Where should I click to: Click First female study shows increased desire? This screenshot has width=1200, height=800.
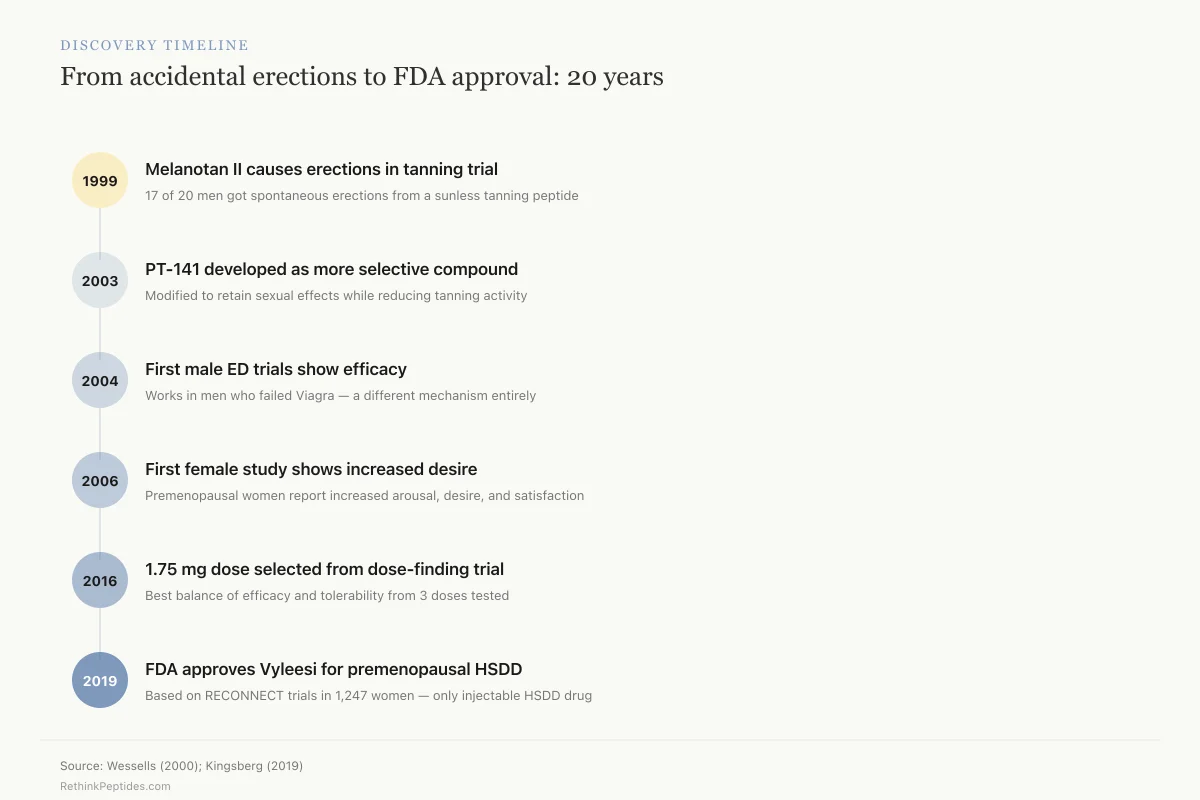(x=311, y=469)
